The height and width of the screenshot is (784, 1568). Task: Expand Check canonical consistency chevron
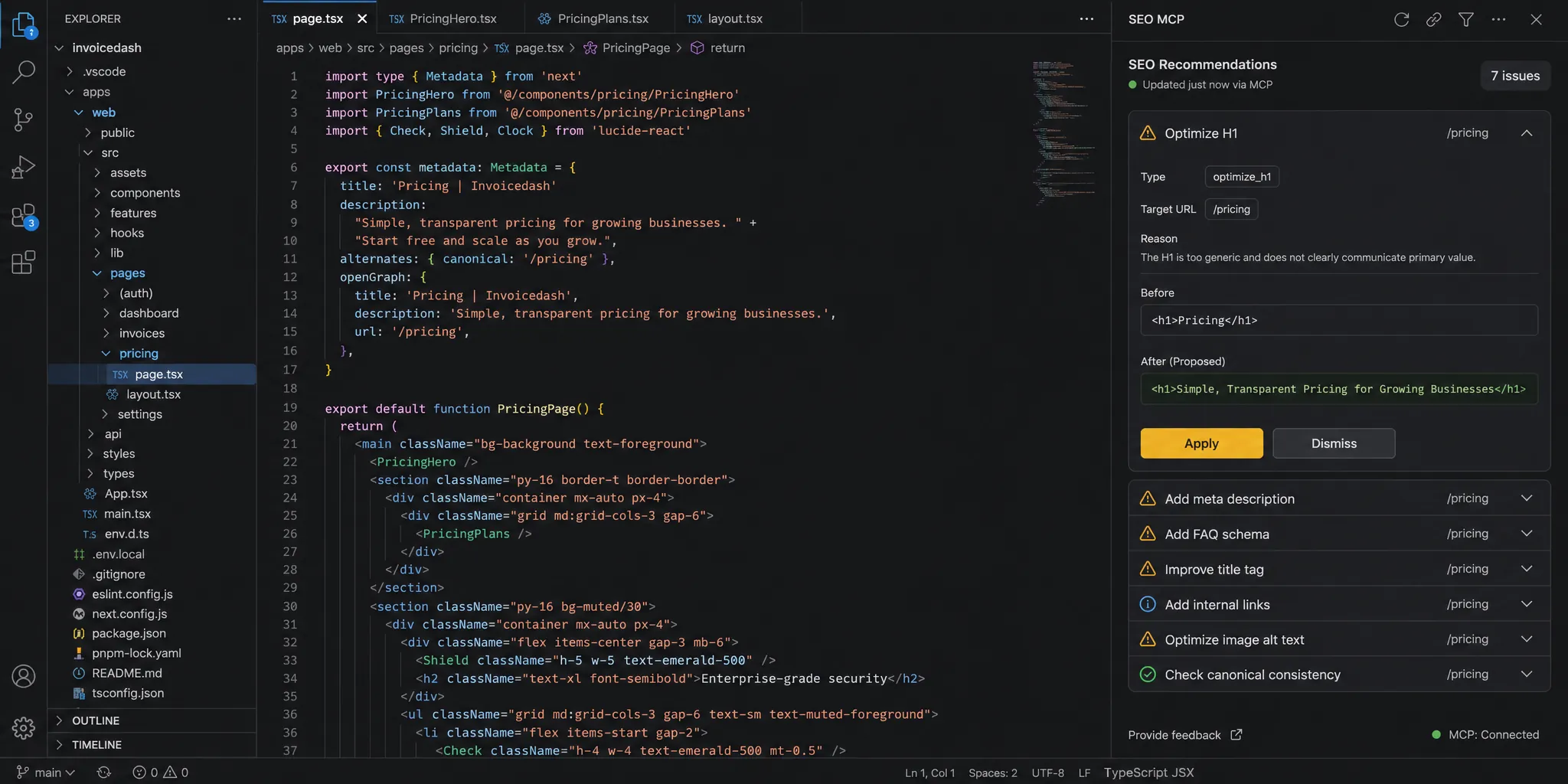point(1526,674)
